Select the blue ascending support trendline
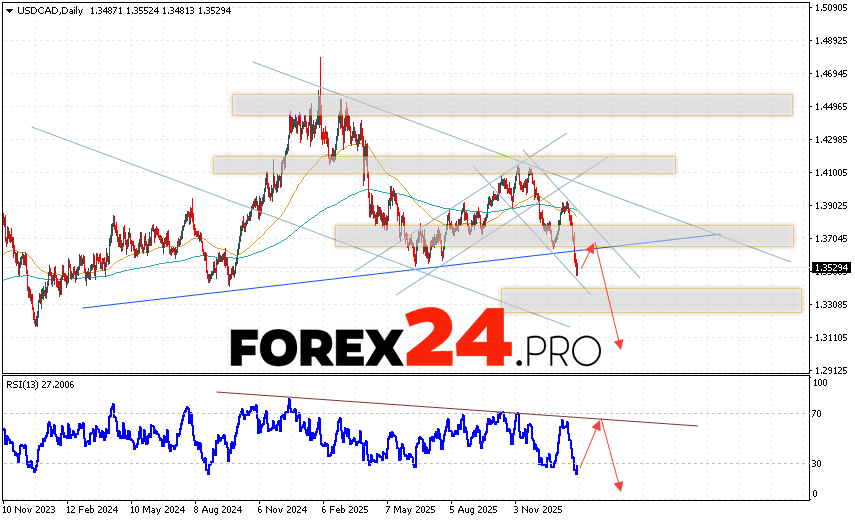The height and width of the screenshot is (521, 855). click(x=300, y=283)
